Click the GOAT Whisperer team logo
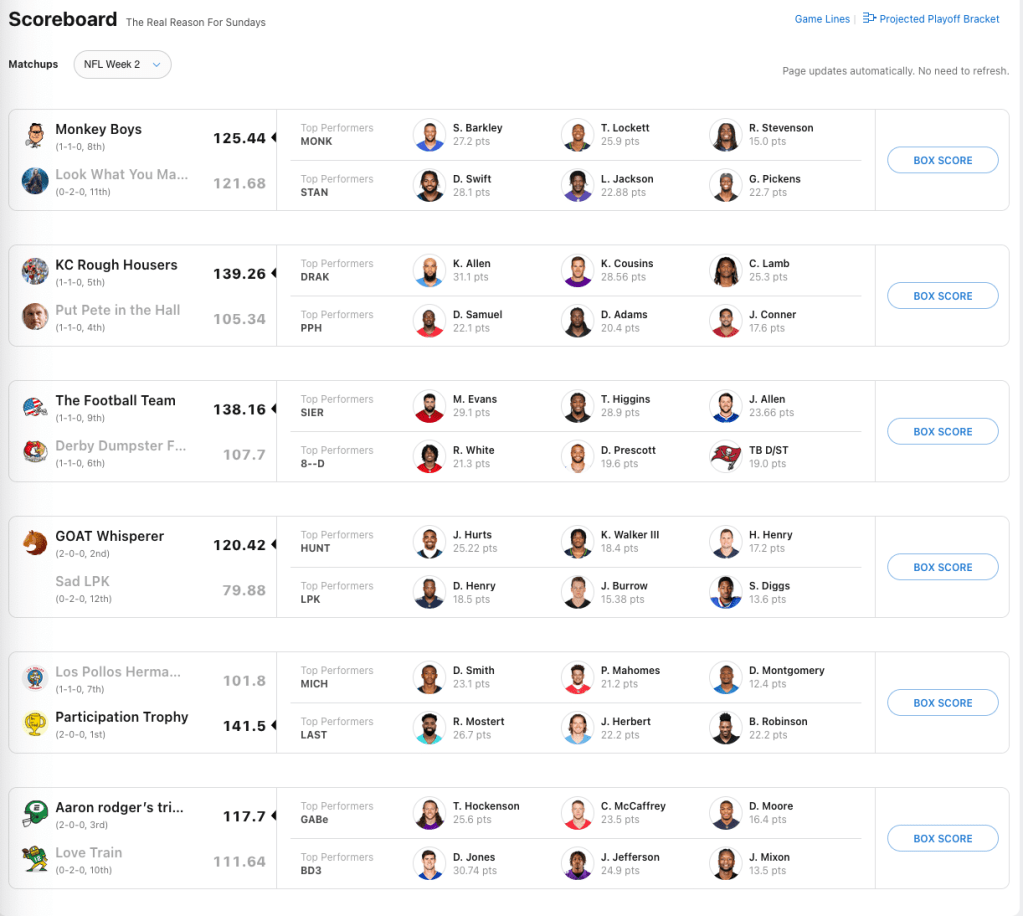The width and height of the screenshot is (1023, 916). (x=36, y=543)
